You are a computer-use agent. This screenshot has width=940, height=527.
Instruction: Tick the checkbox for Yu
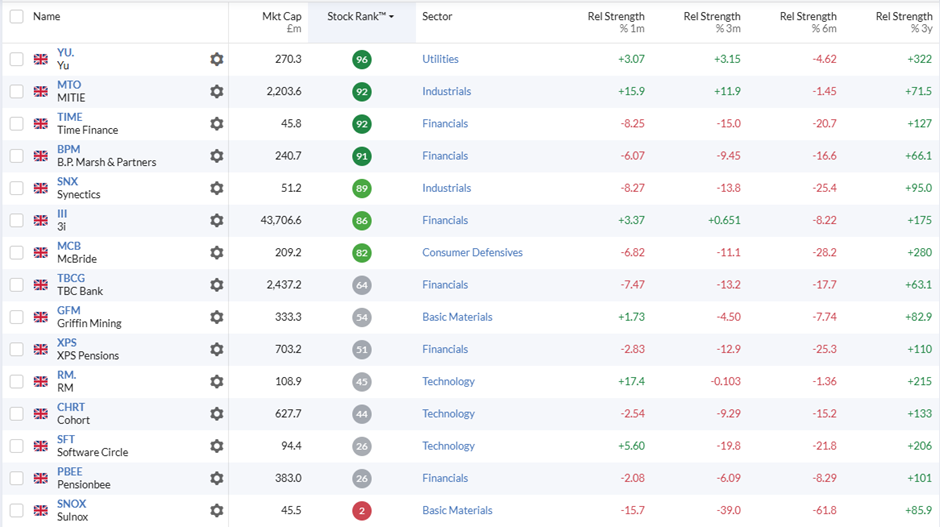pos(17,59)
